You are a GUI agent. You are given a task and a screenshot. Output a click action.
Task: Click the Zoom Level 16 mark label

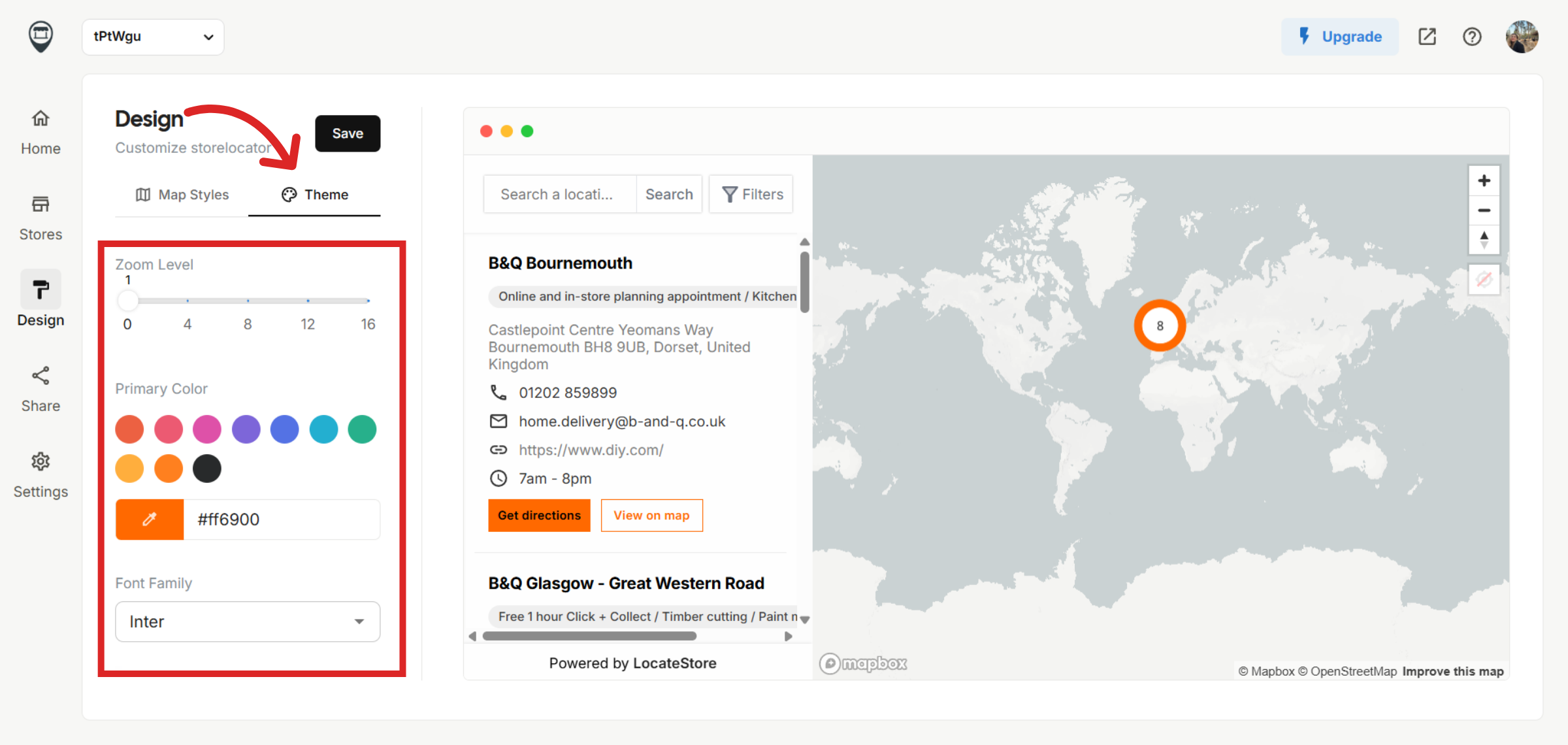tap(368, 324)
